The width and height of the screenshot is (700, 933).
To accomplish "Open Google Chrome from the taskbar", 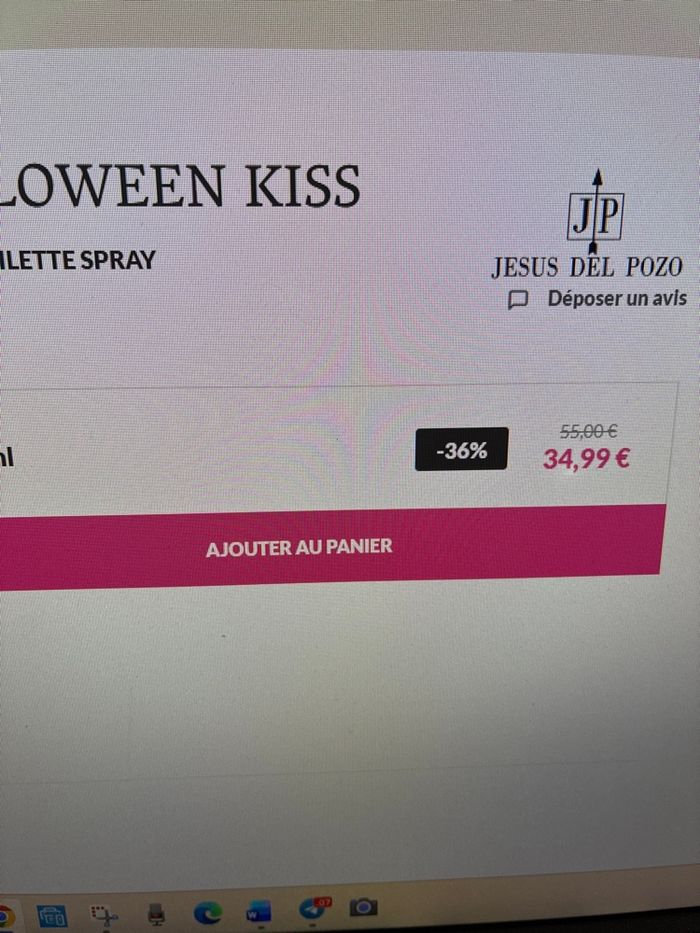I will pos(5,917).
